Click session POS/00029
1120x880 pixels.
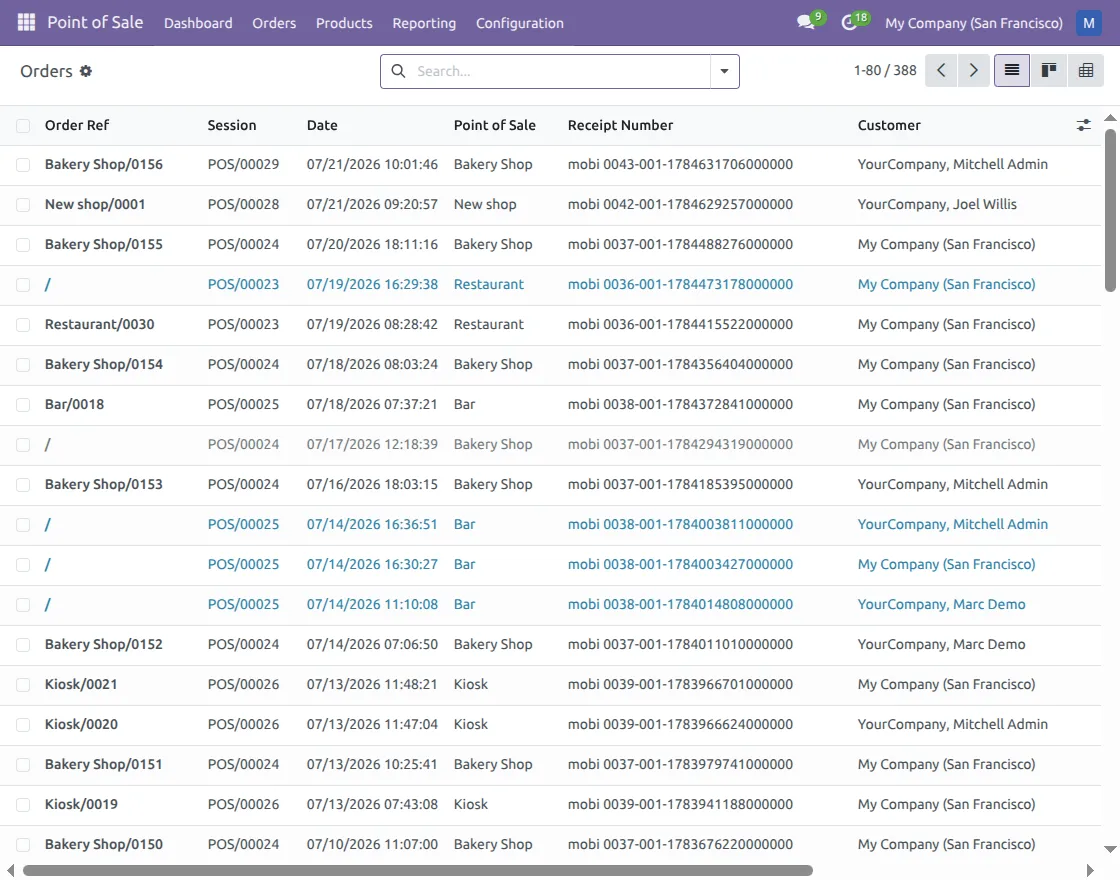[244, 164]
